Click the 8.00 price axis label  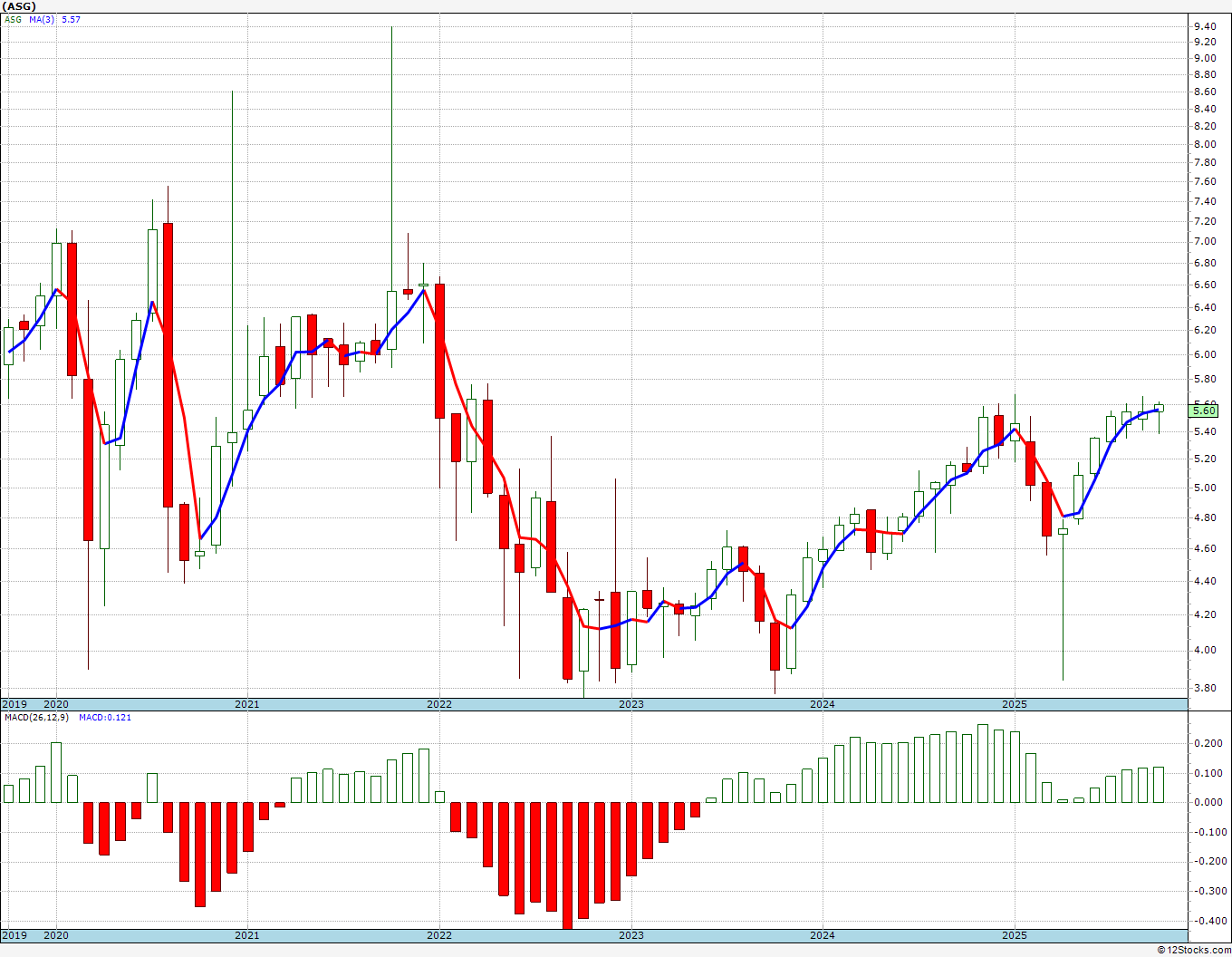[x=1205, y=144]
